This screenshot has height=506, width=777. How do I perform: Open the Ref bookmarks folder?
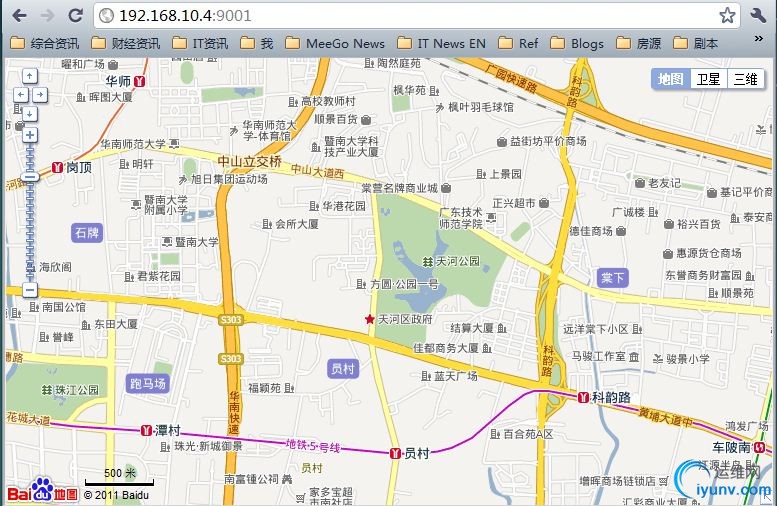(518, 44)
